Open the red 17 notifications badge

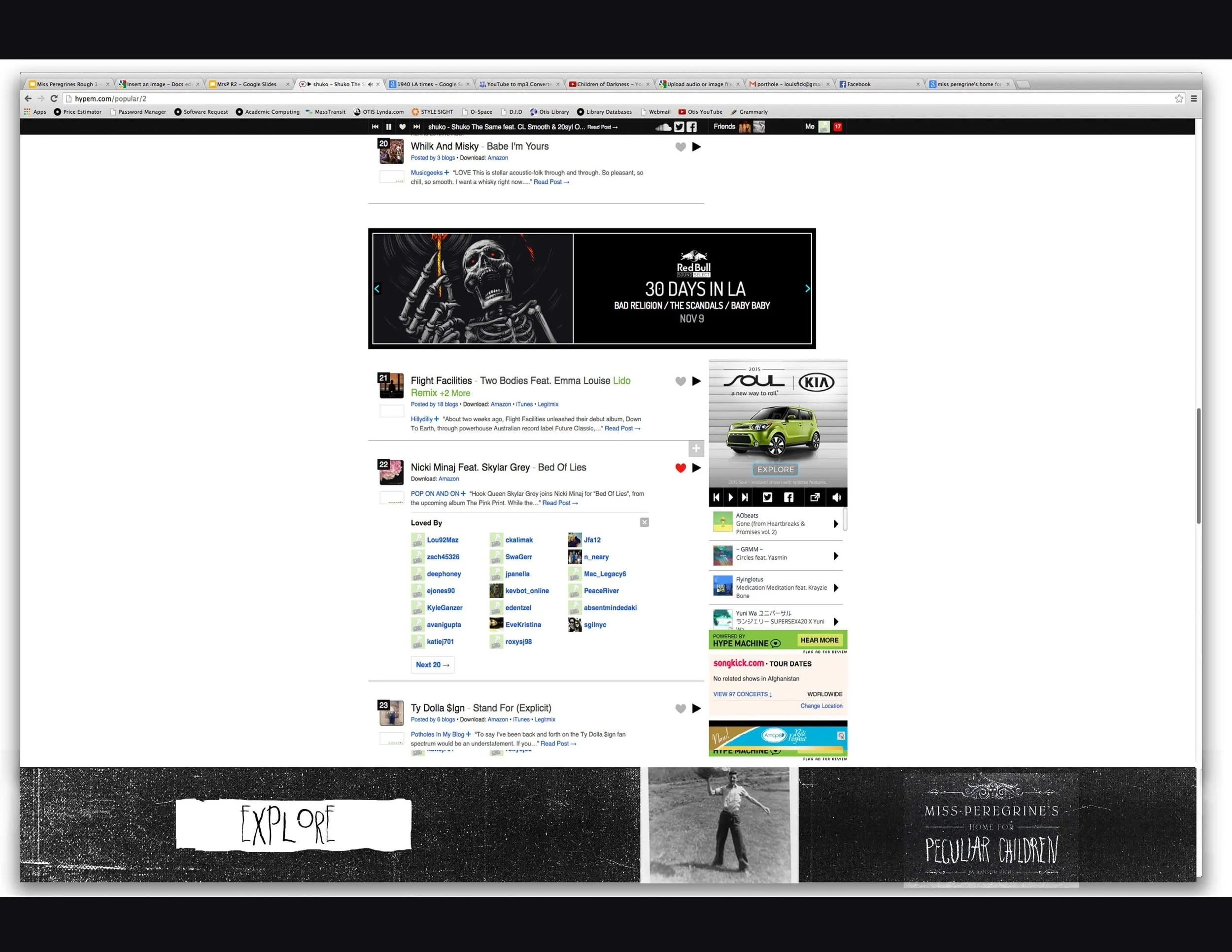(838, 127)
